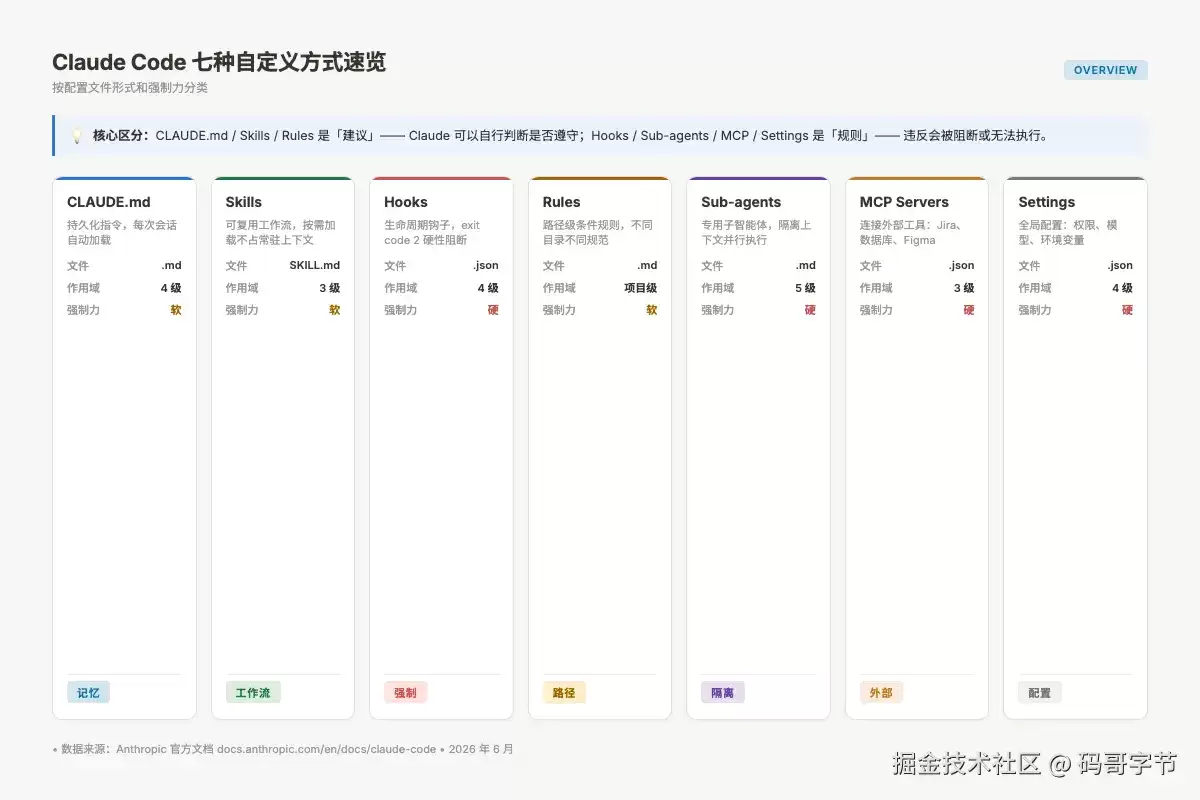Select the Skills card title

(x=244, y=202)
